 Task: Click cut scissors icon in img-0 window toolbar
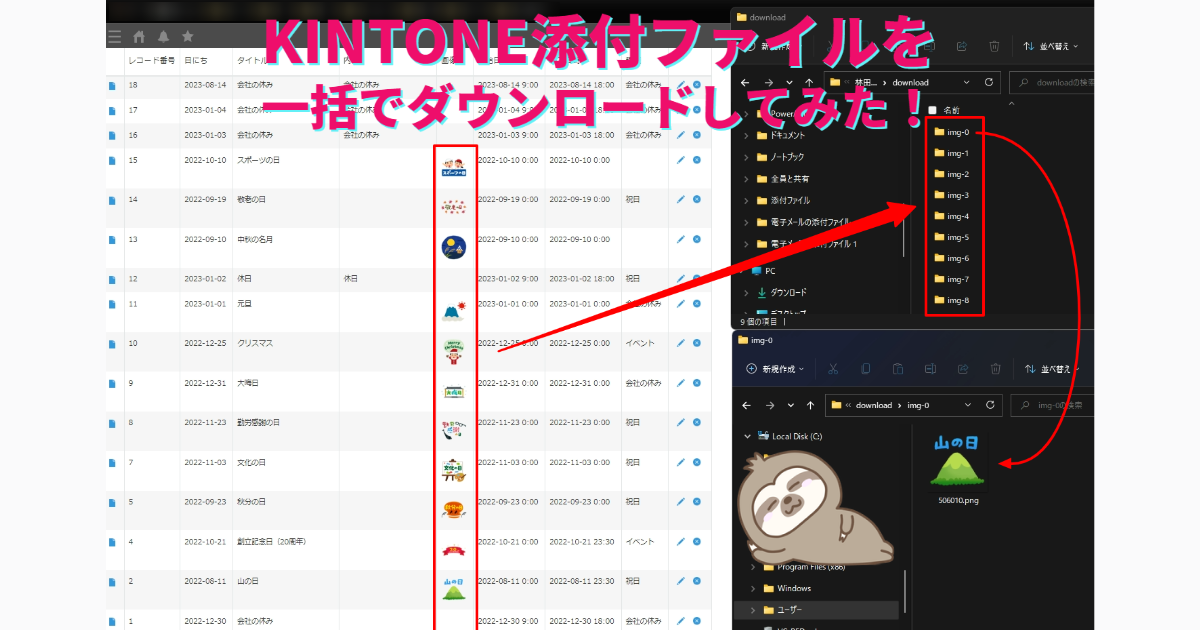click(833, 369)
